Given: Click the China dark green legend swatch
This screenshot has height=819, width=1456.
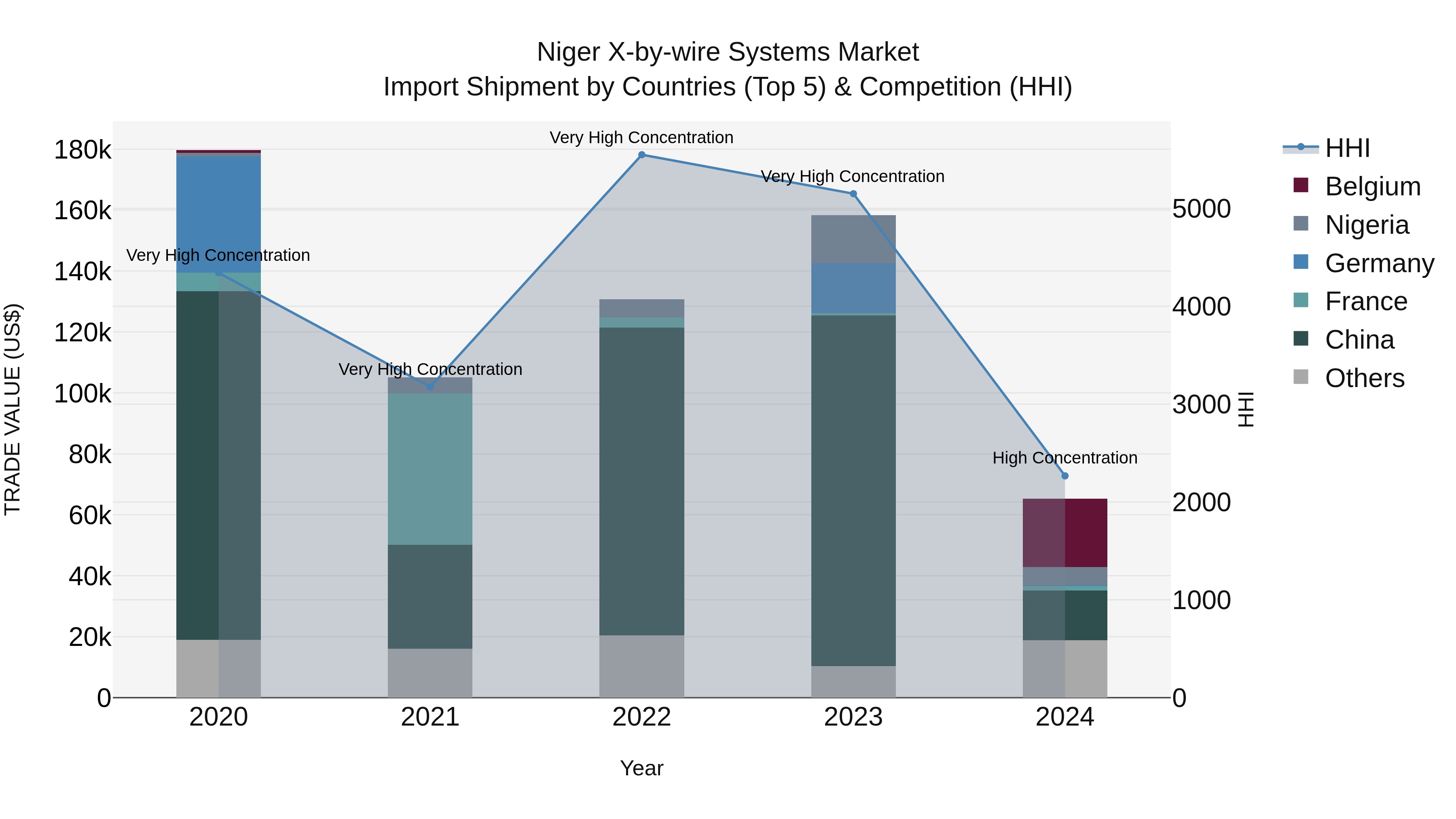Looking at the screenshot, I should (1301, 339).
